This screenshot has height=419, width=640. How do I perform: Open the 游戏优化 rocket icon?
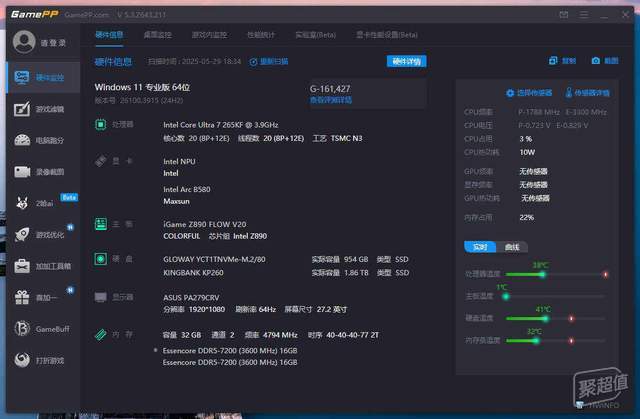point(22,234)
